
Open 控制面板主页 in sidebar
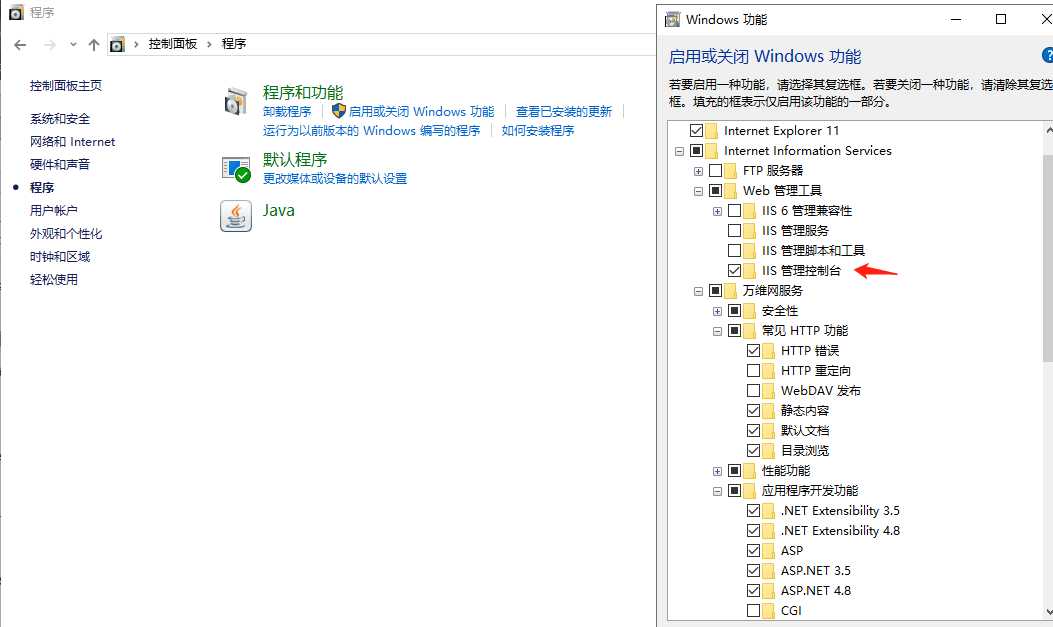(66, 85)
